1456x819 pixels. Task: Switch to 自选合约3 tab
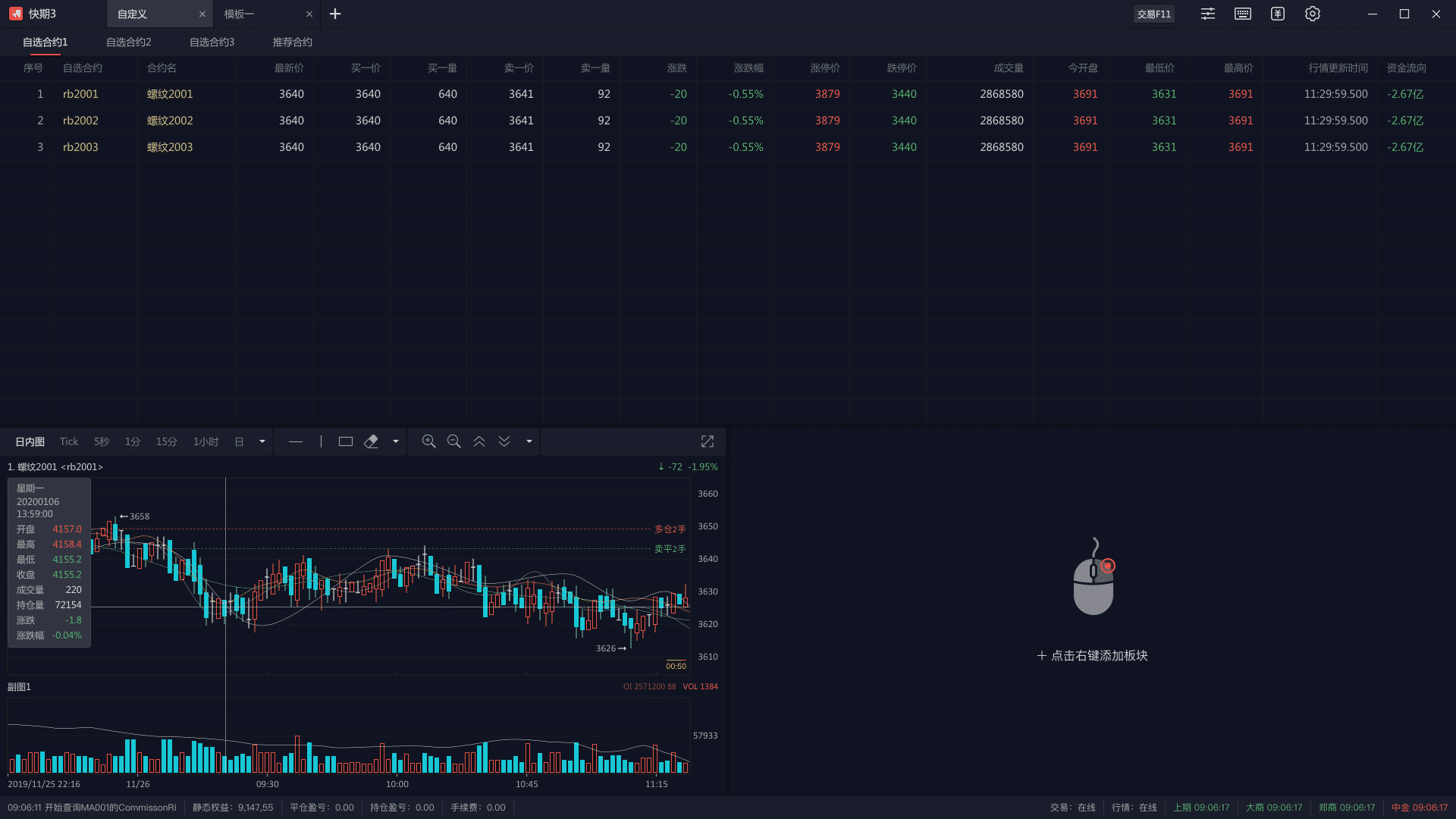(212, 42)
